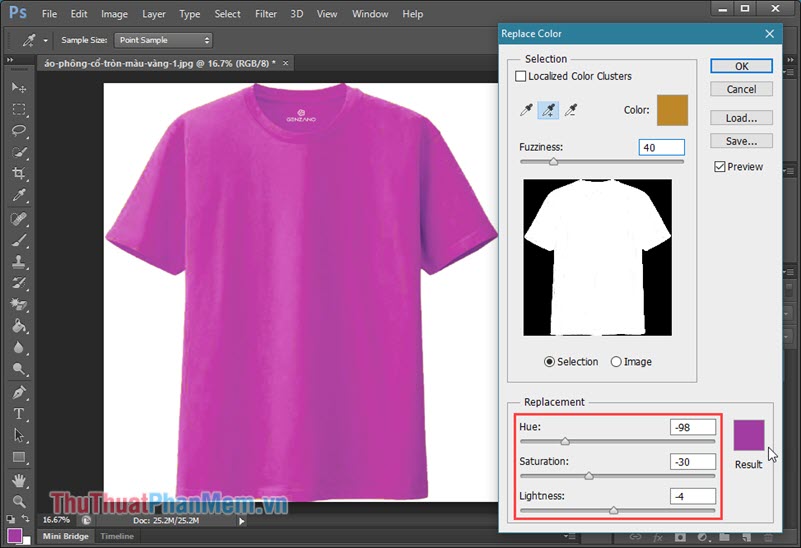Click the Saturation slider handle
Screen dimensions: 801x548
(589, 476)
